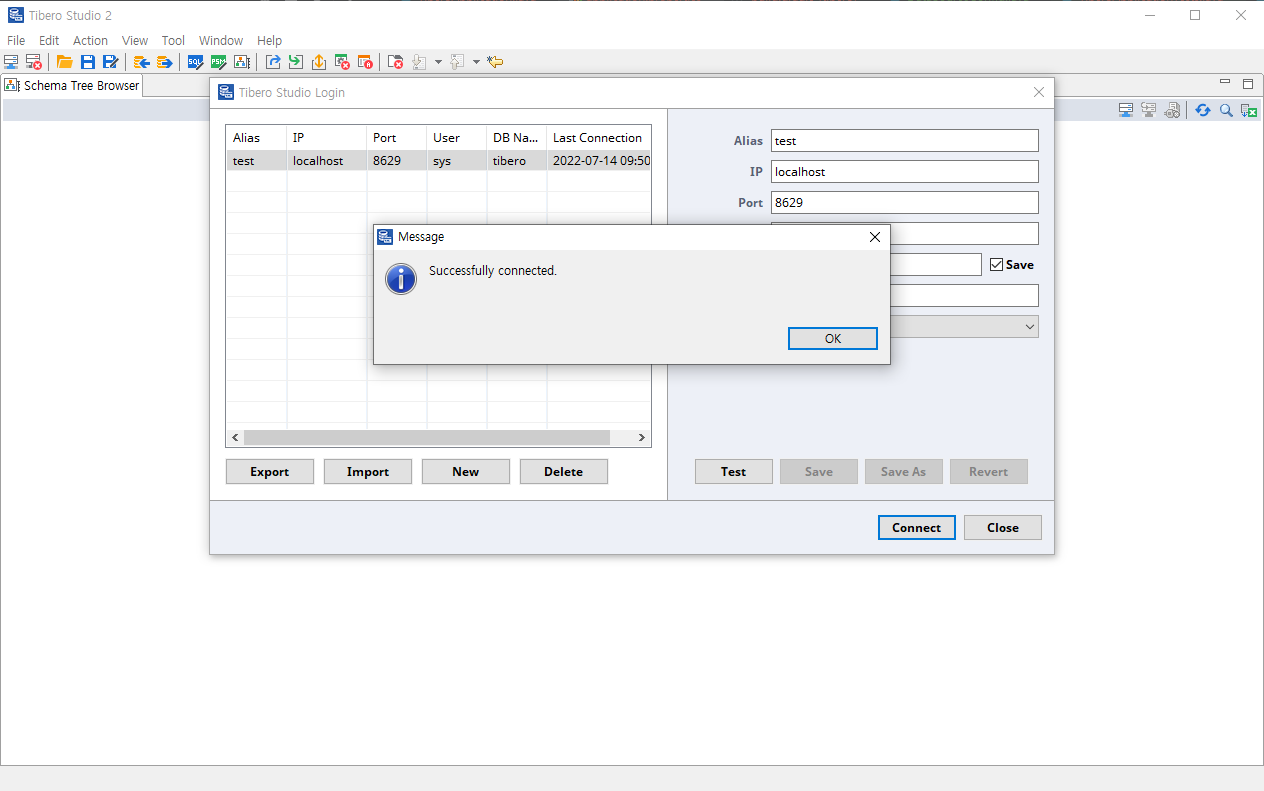Click into the Port input field
This screenshot has width=1264, height=791.
905,203
